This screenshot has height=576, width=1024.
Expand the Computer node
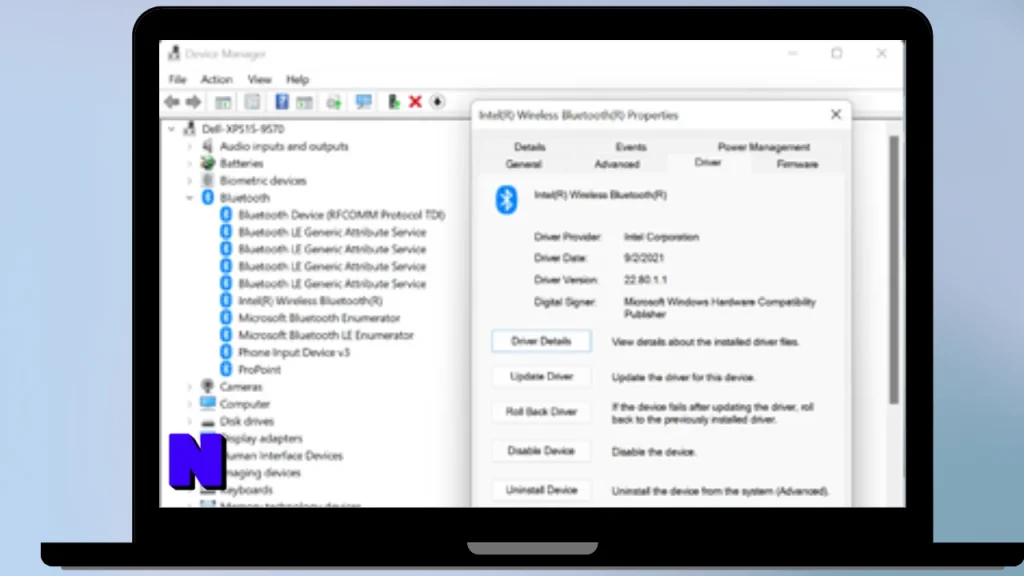pyautogui.click(x=190, y=404)
